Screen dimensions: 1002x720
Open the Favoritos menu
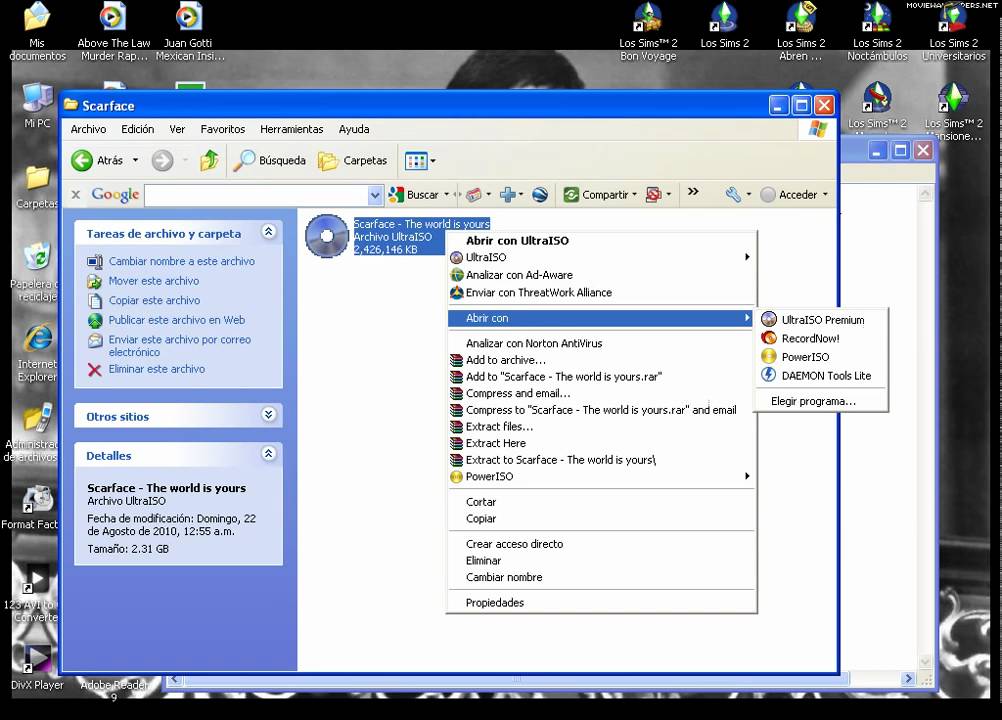(222, 129)
